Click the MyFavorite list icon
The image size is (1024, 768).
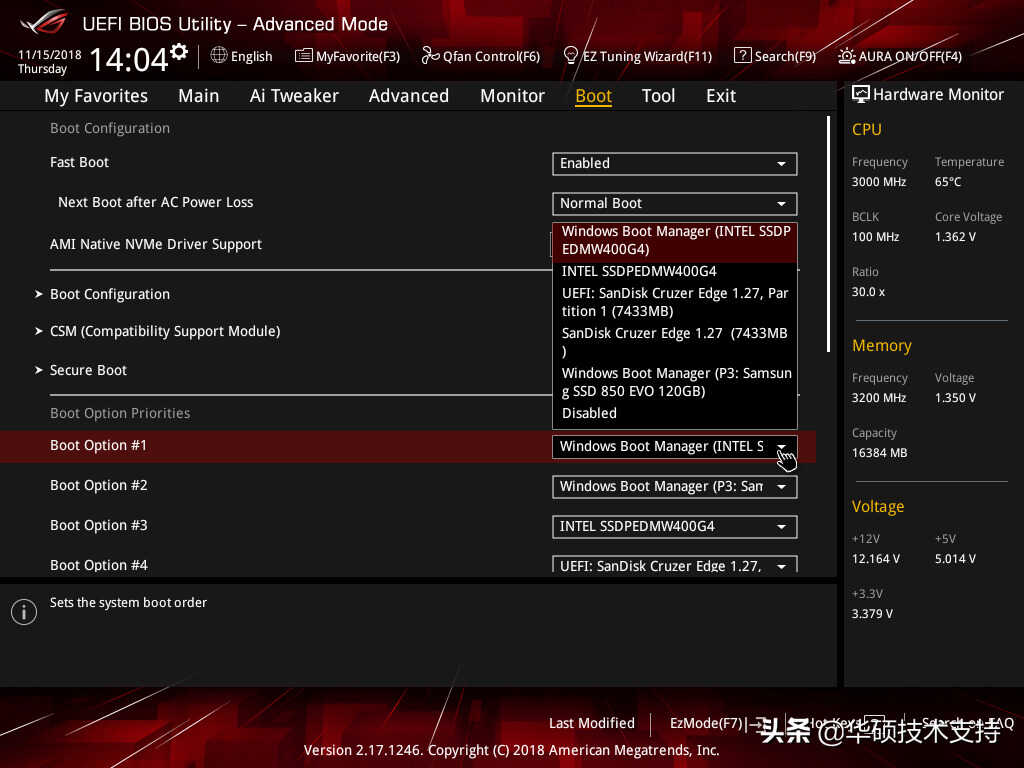(304, 56)
